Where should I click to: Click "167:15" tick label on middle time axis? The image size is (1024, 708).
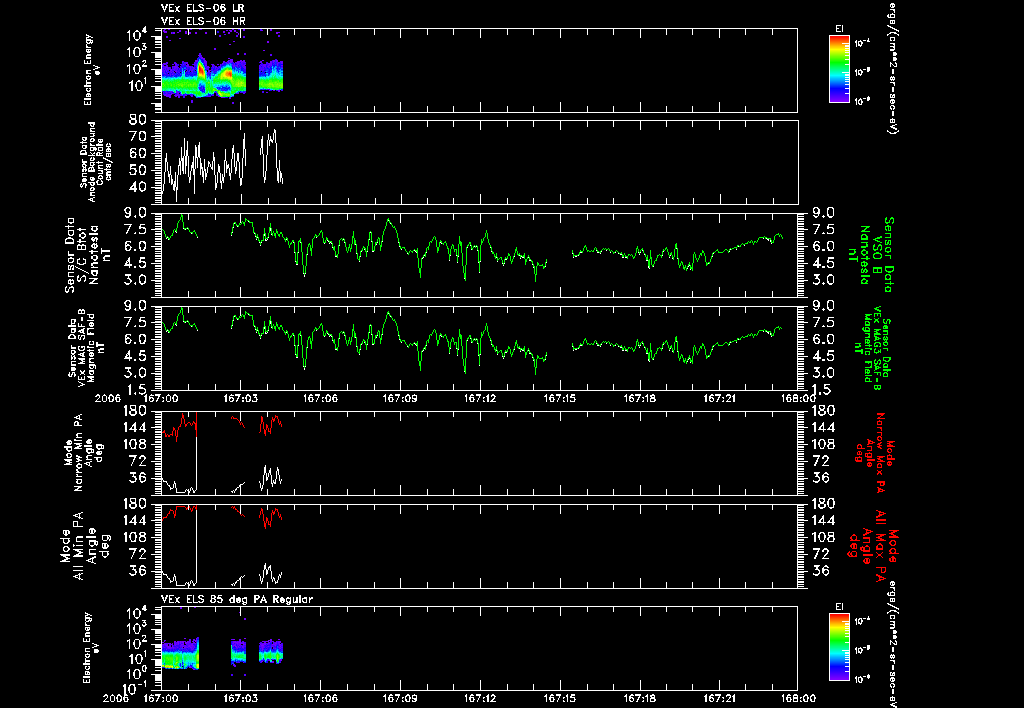[560, 398]
